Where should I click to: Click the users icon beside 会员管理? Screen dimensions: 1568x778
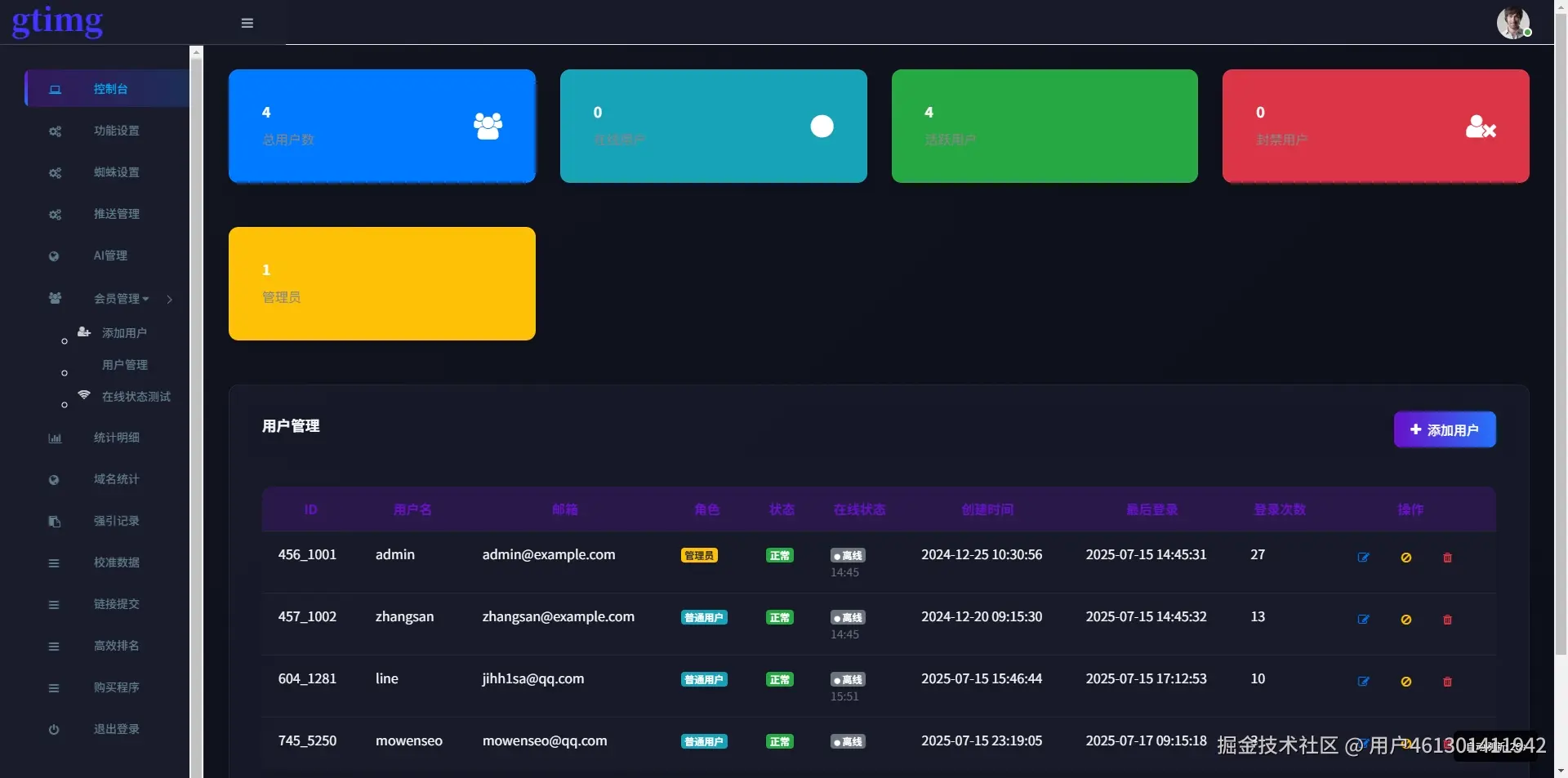point(55,298)
